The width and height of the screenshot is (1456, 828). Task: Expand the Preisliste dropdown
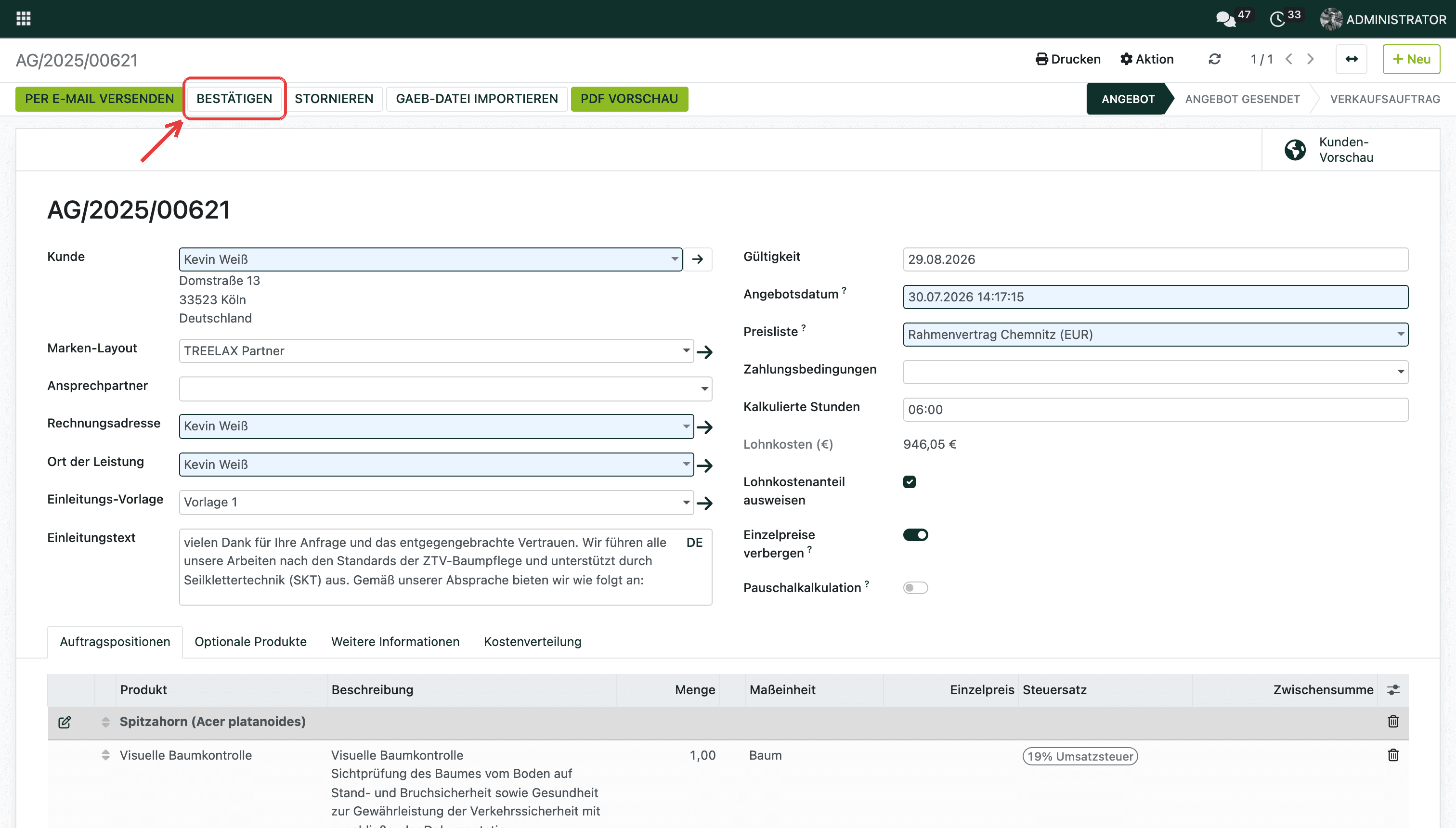[1400, 335]
